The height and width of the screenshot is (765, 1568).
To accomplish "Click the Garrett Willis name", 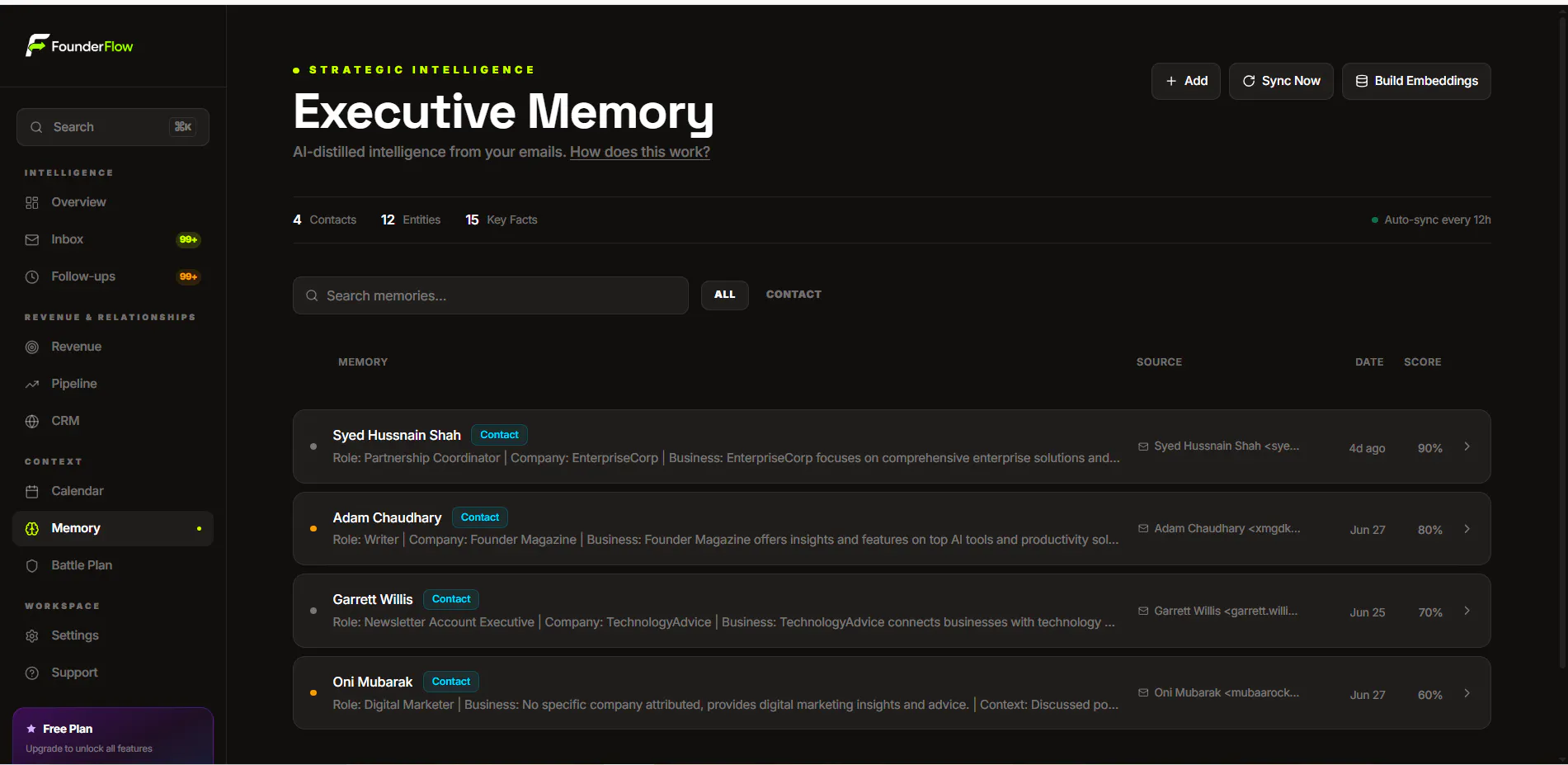I will (373, 599).
